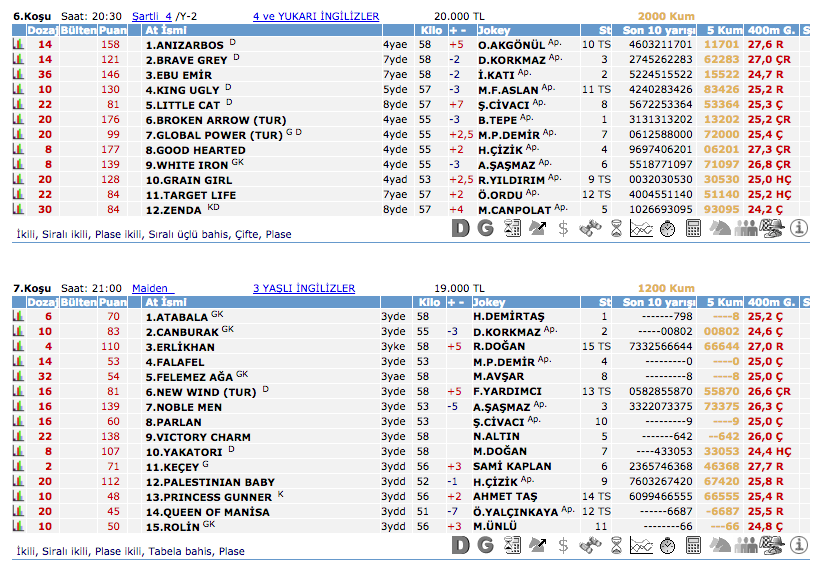
Task: Open the bar chart icon beside ANIZARBOS
Action: (18, 45)
